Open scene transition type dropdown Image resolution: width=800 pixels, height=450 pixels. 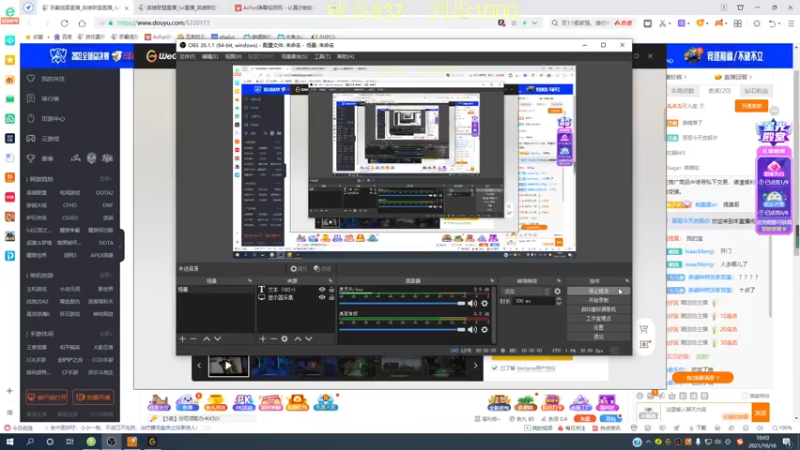[527, 291]
